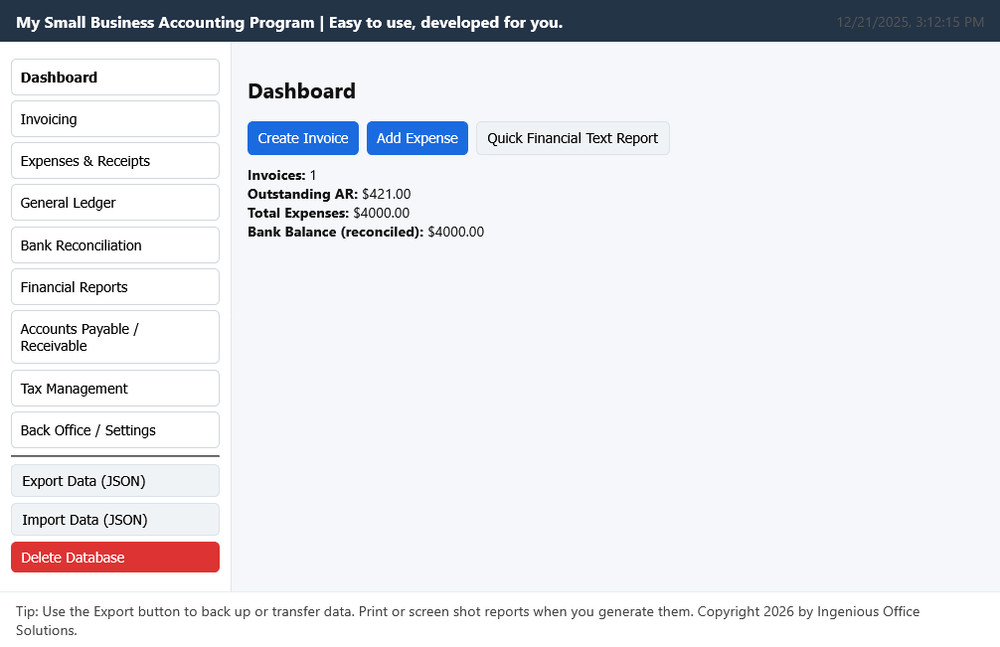Open the Dashboard section in sidebar
The height and width of the screenshot is (647, 1000).
(x=114, y=77)
